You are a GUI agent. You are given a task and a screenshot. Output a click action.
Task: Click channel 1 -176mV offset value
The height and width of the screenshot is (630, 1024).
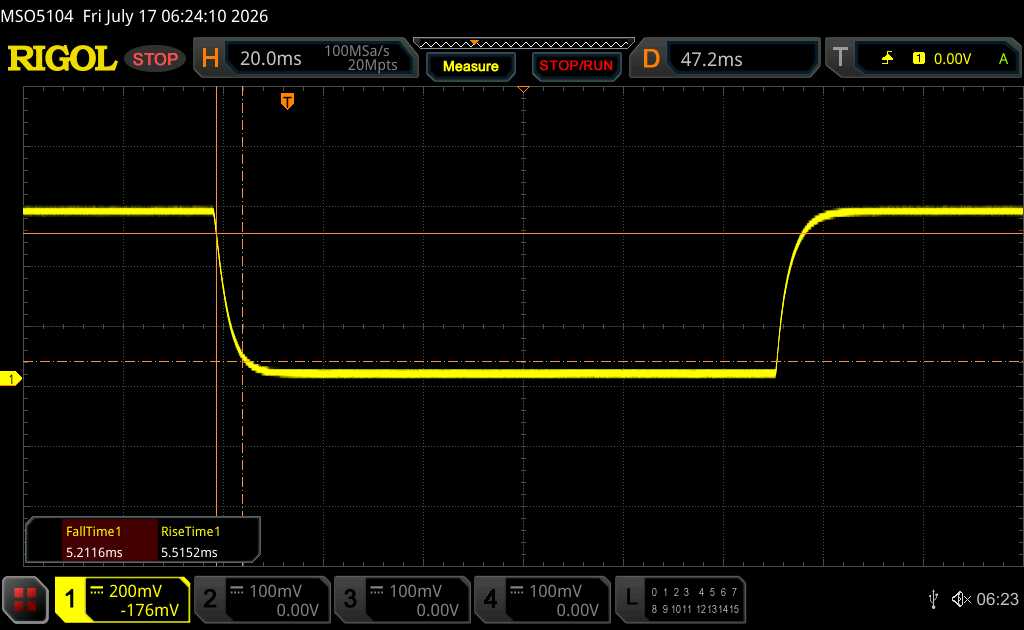pos(150,610)
